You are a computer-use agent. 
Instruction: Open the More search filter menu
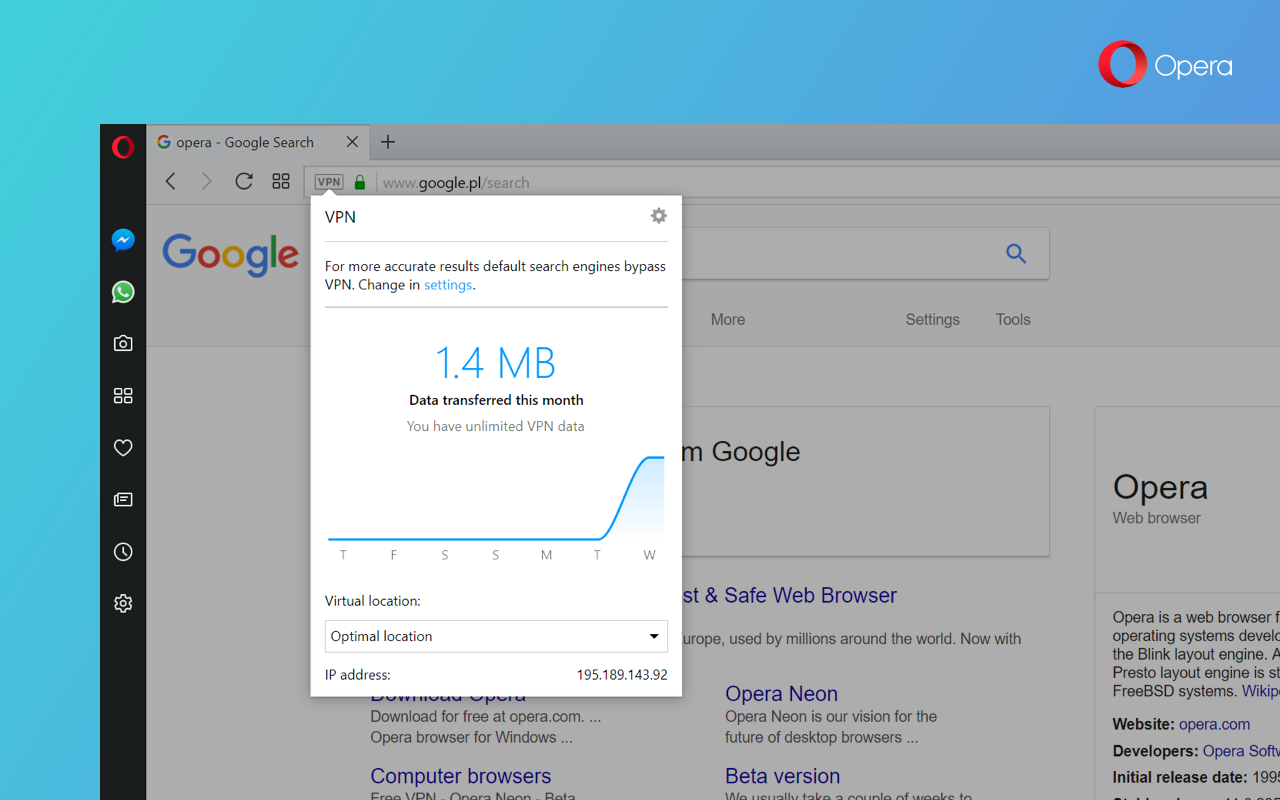pyautogui.click(x=727, y=320)
